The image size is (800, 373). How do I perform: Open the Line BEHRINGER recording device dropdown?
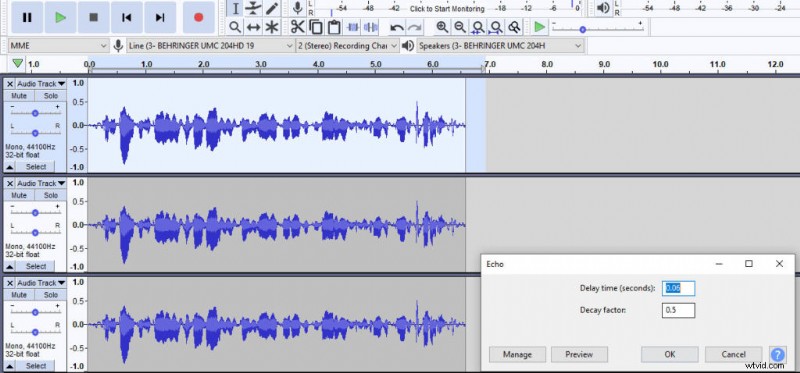[210, 45]
